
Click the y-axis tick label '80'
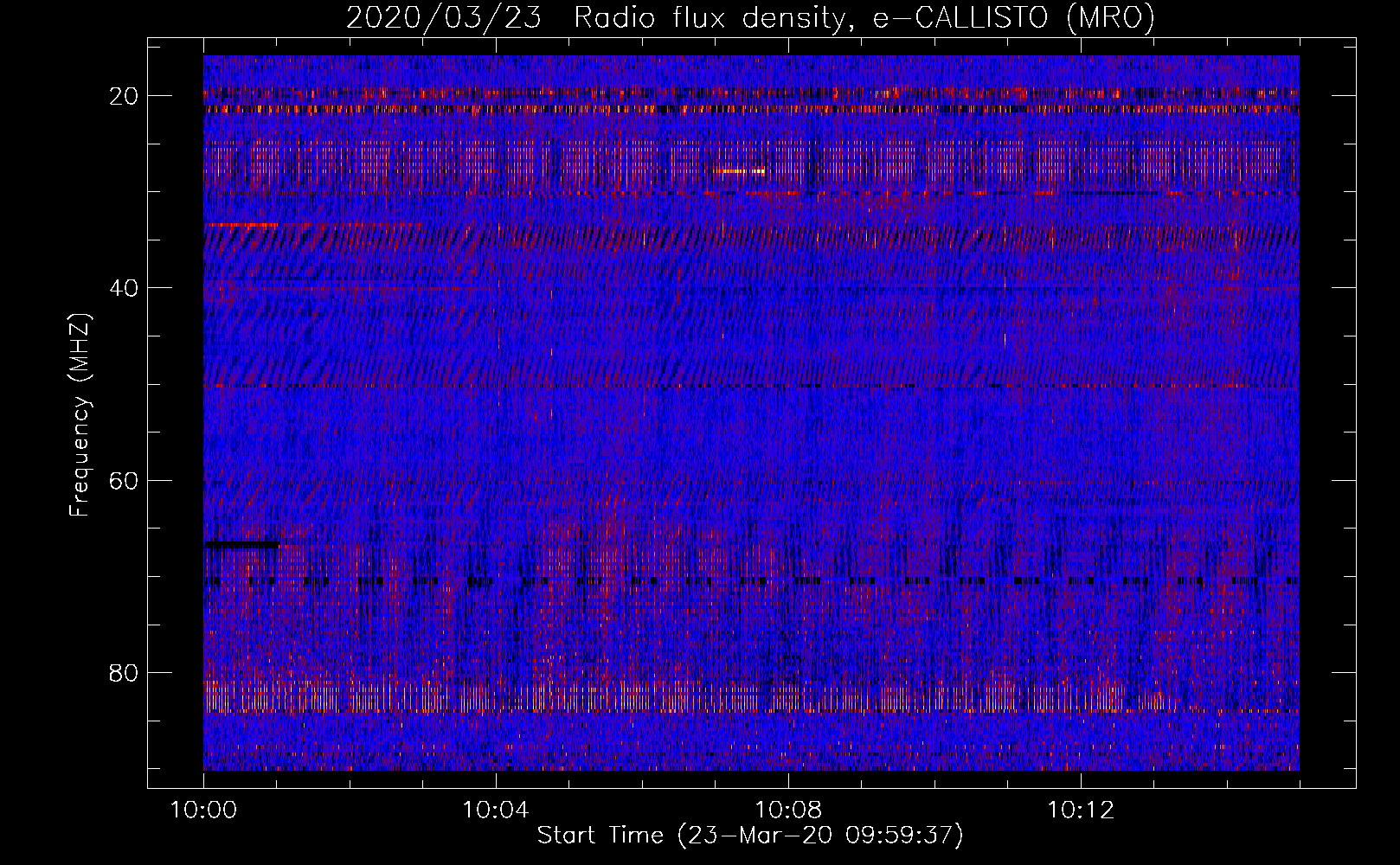[125, 672]
